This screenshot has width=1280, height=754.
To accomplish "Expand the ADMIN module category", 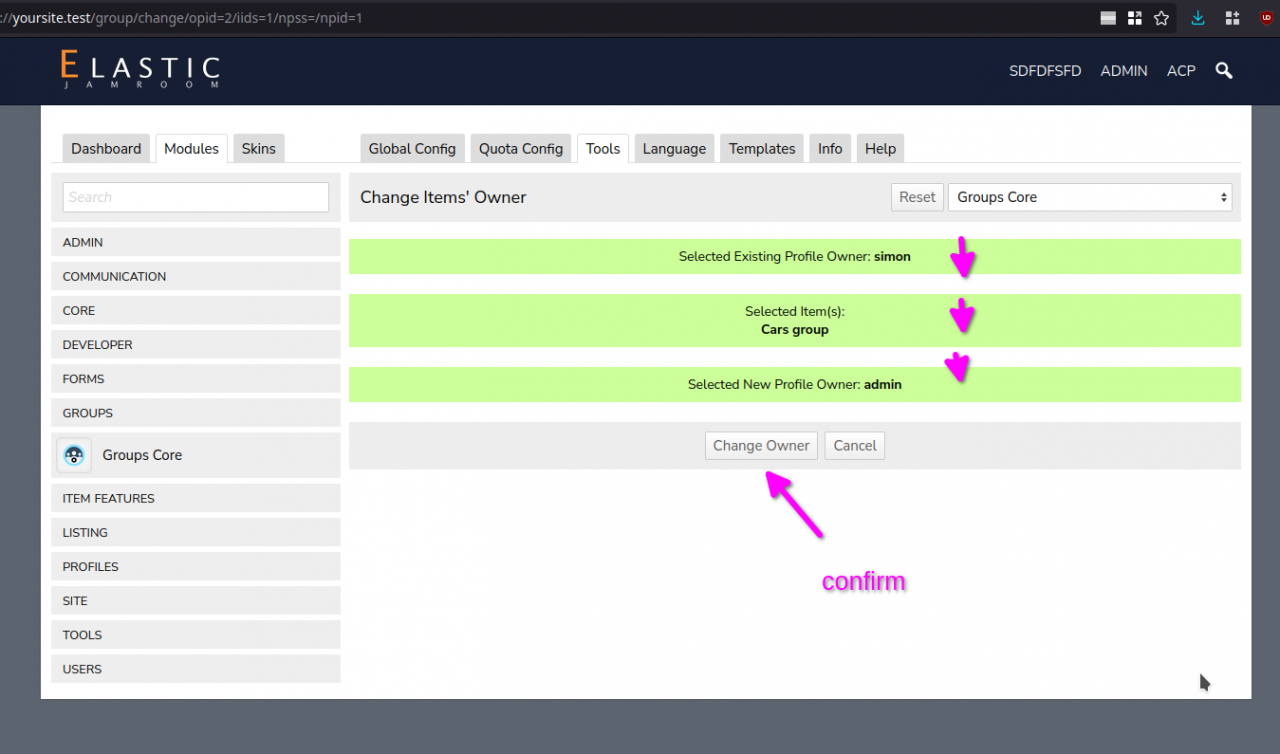I will [x=196, y=242].
